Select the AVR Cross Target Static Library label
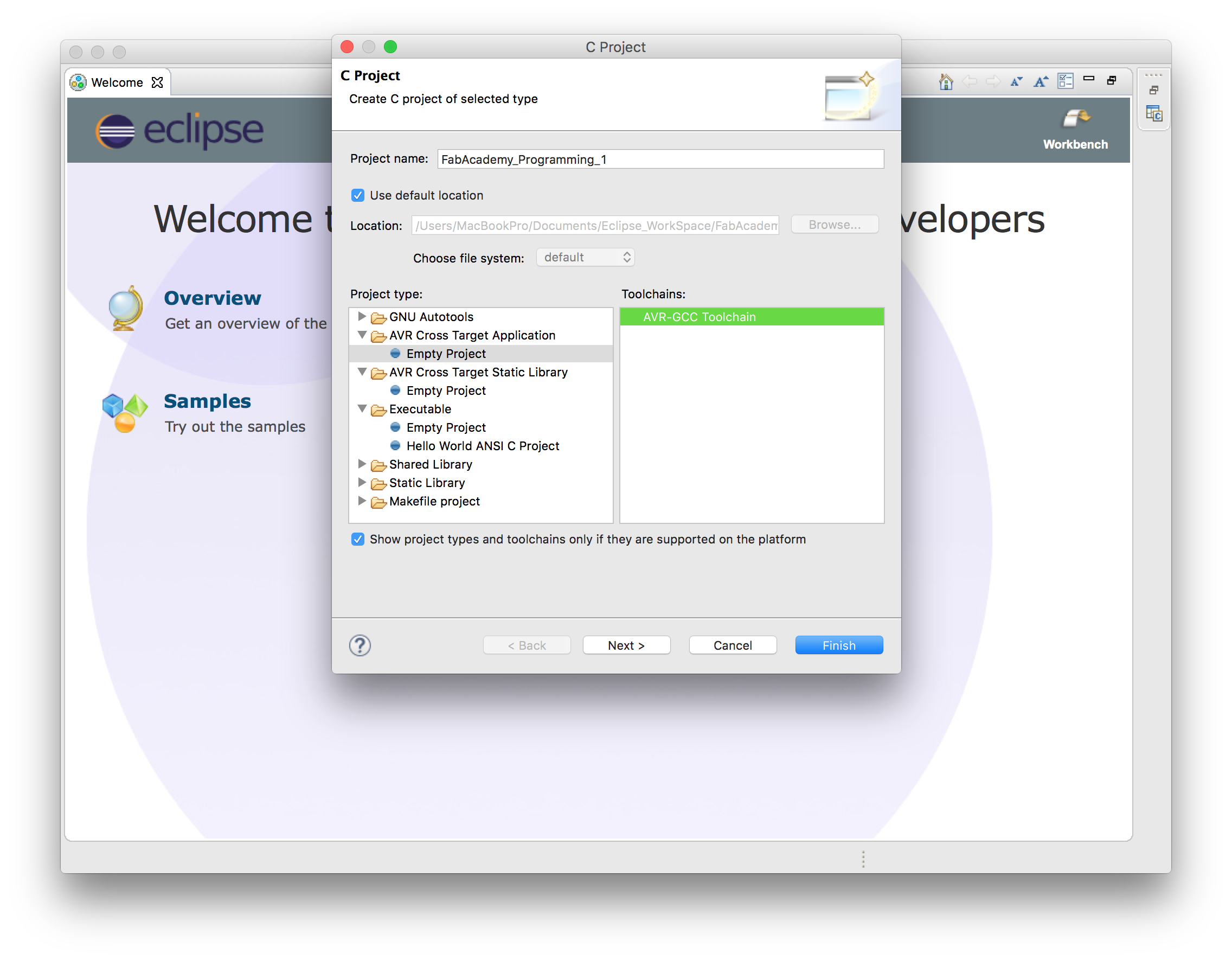 tap(478, 372)
